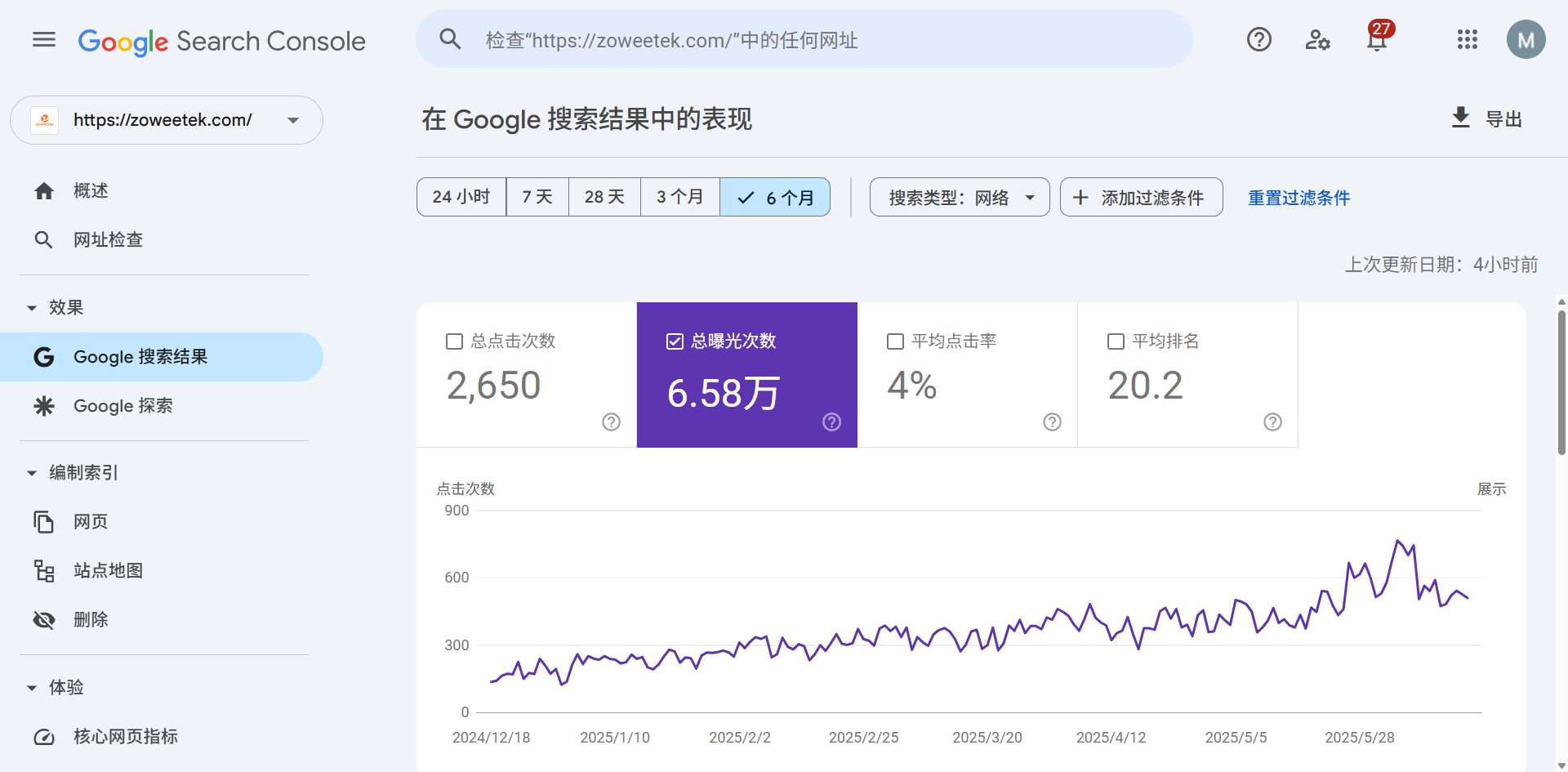1568x772 pixels.
Task: Open the zoweetek.com property selector dropdown
Action: [x=167, y=120]
